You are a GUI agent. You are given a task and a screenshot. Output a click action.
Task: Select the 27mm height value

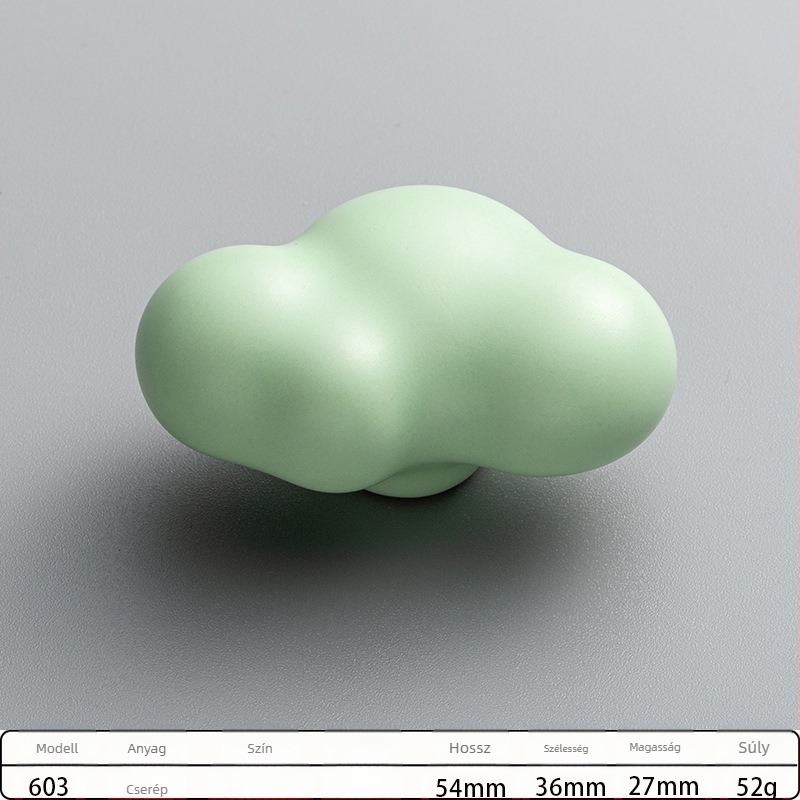click(x=663, y=787)
